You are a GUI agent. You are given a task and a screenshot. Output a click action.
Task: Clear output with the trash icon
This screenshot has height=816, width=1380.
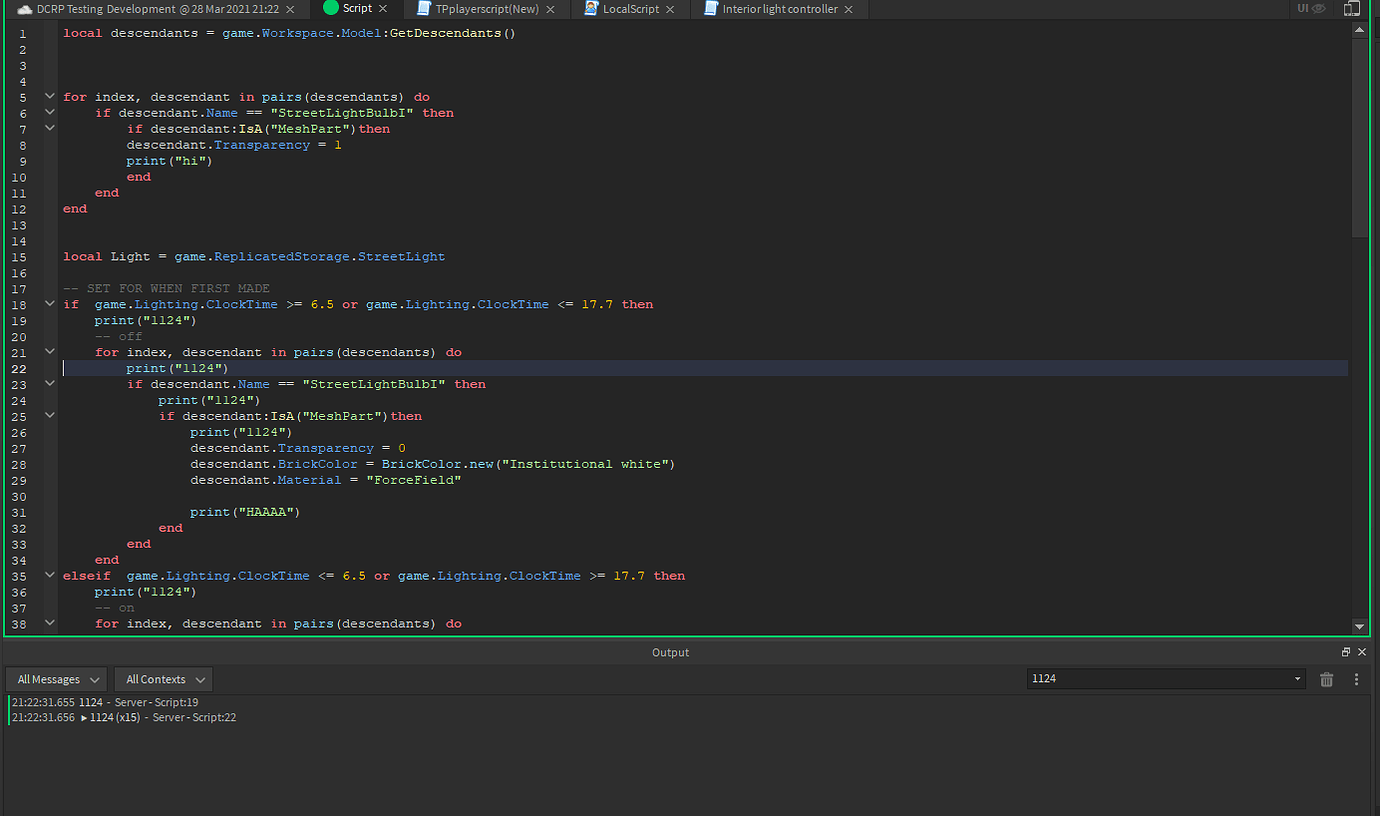[x=1326, y=679]
